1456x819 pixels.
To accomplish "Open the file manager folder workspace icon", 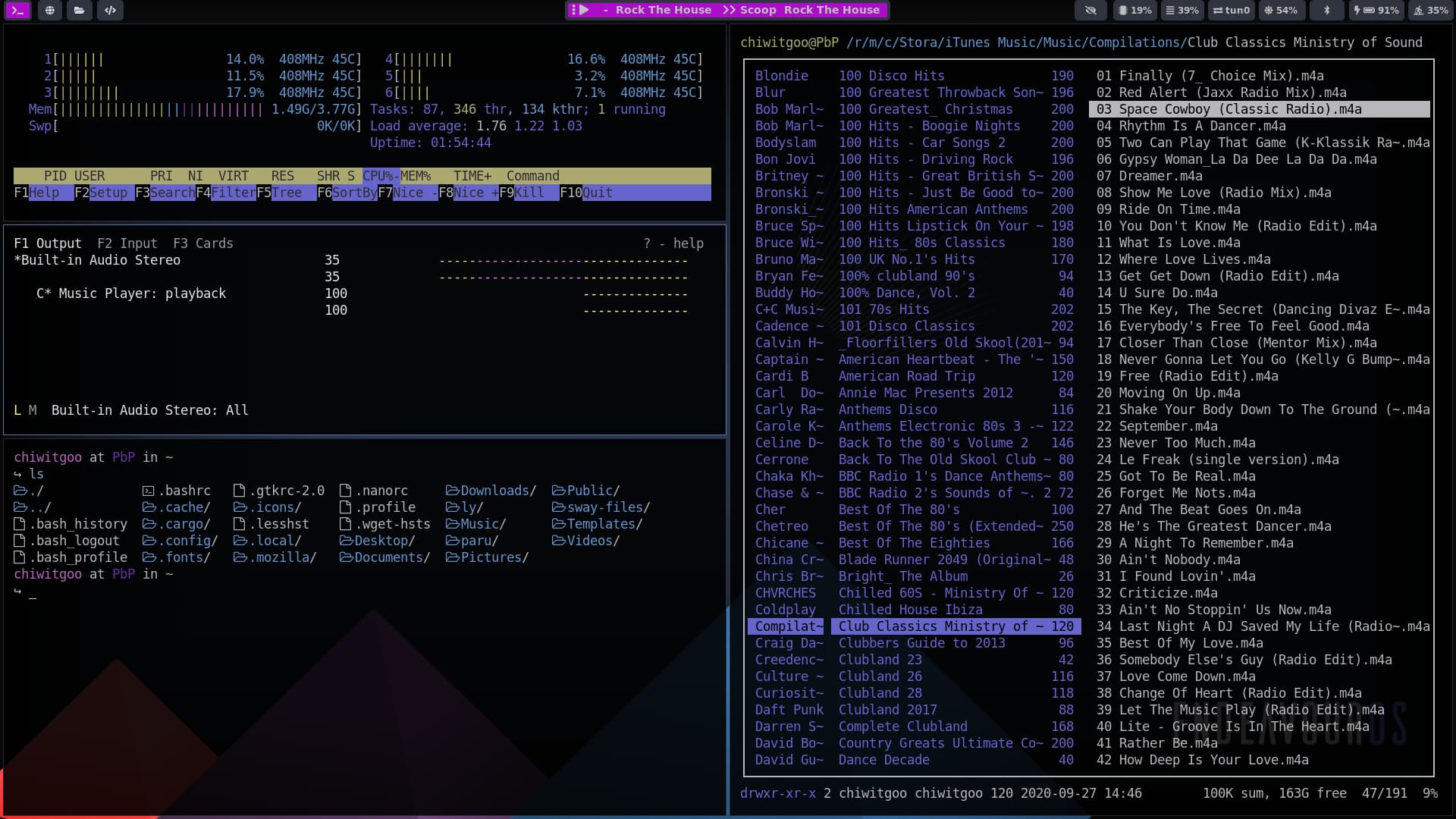I will tap(79, 11).
